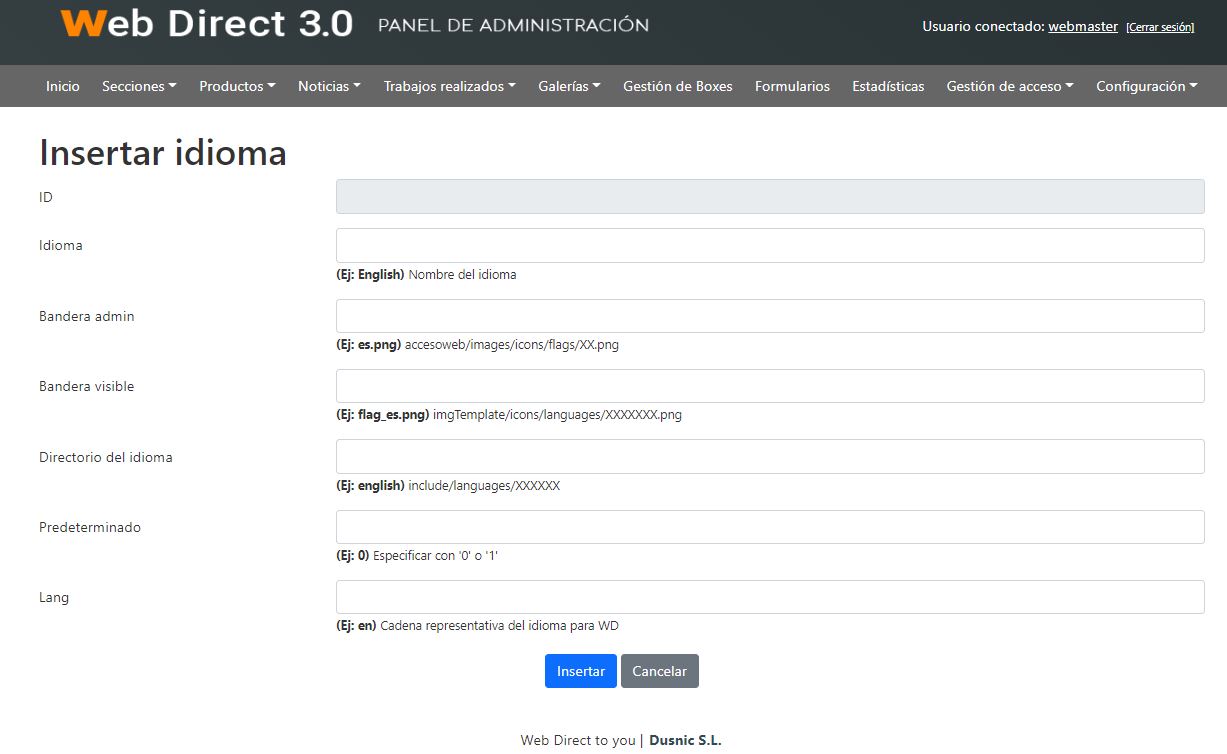Image resolution: width=1227 pixels, height=754 pixels.
Task: Expand the Productos dropdown menu
Action: click(x=237, y=86)
